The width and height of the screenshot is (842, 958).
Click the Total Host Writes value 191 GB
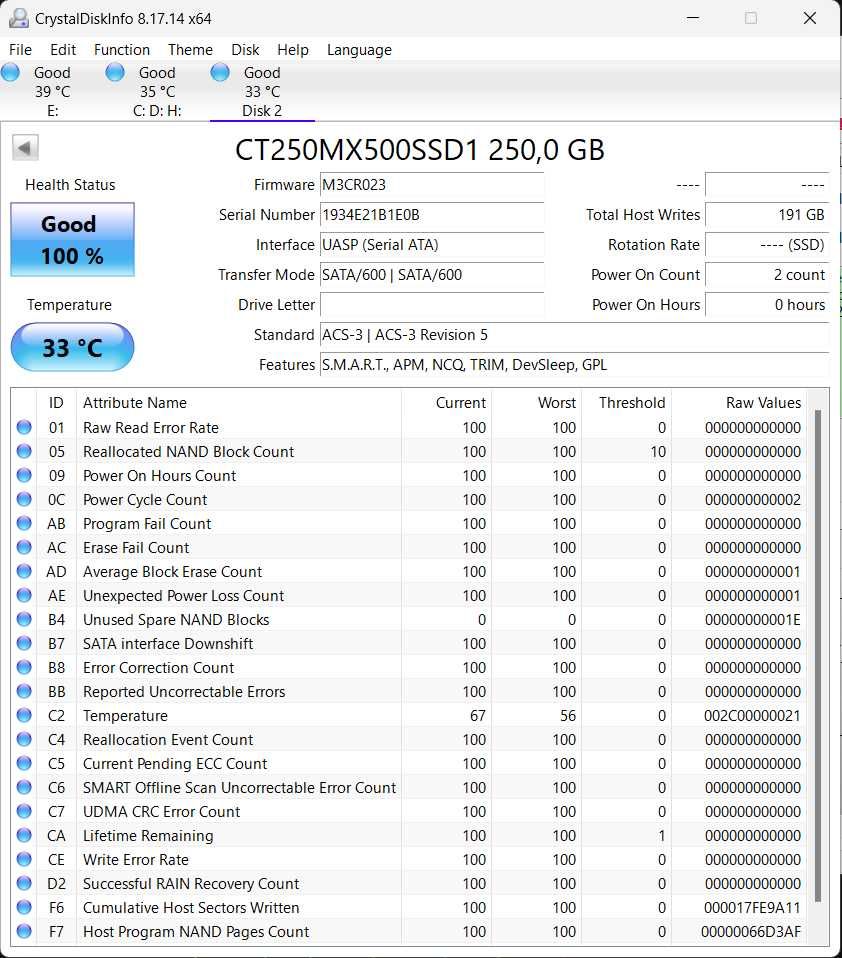(x=767, y=214)
